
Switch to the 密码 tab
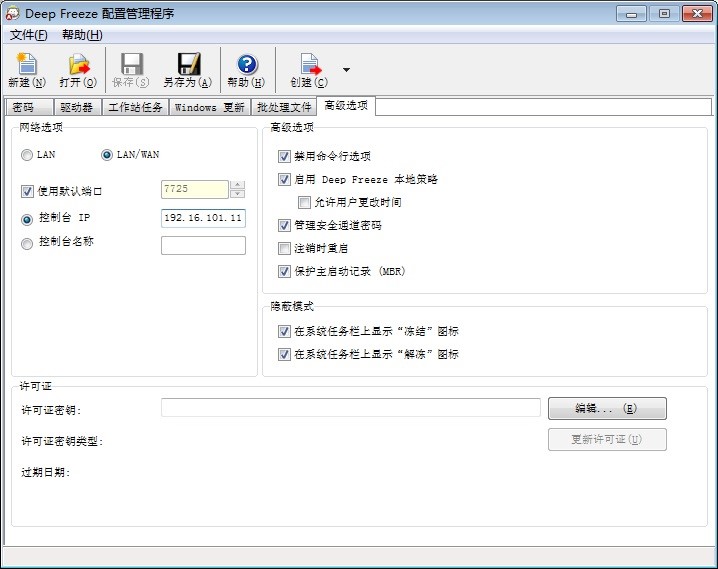[x=29, y=107]
